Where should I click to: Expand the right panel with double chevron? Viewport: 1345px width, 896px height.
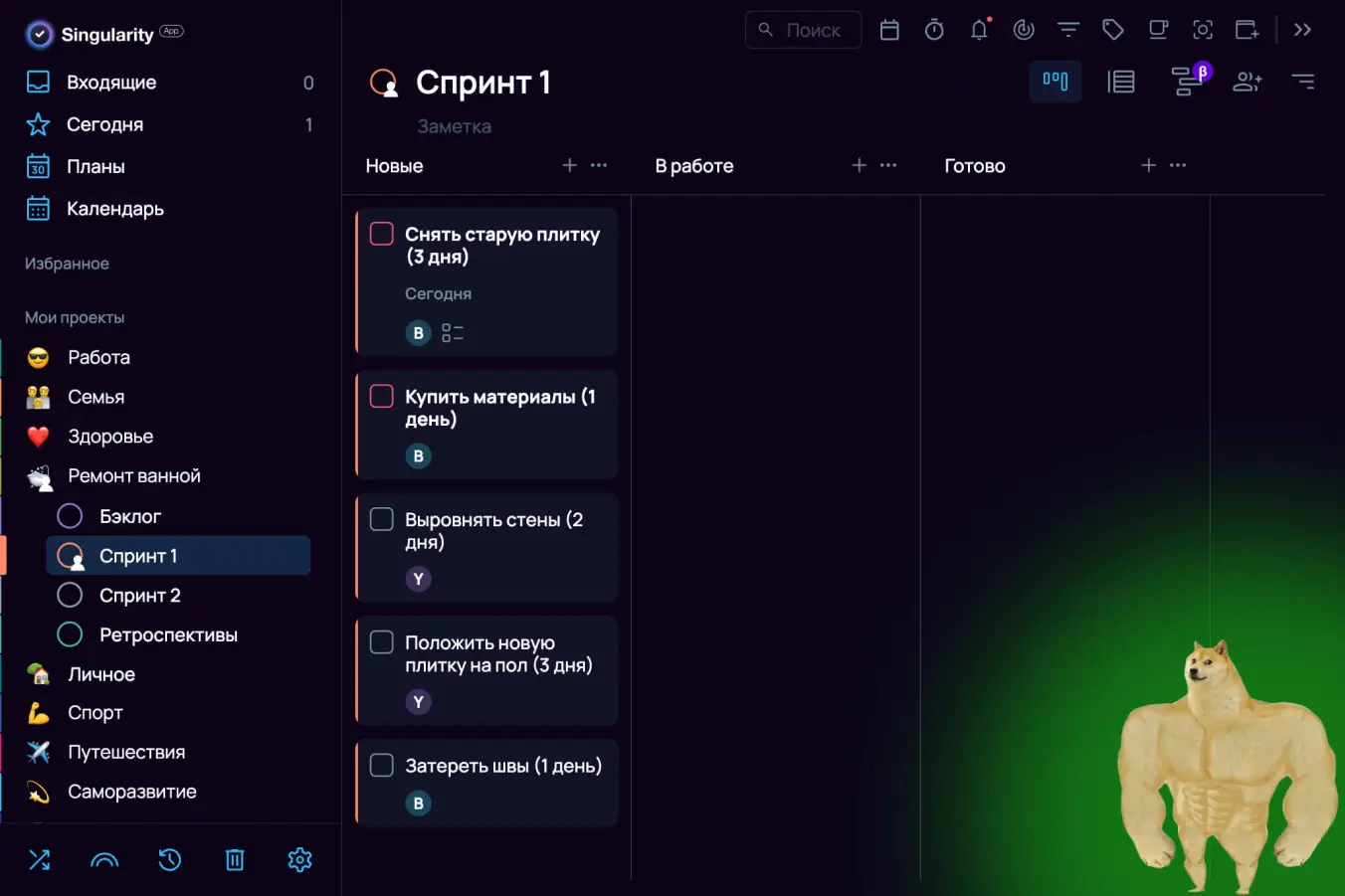click(x=1302, y=31)
